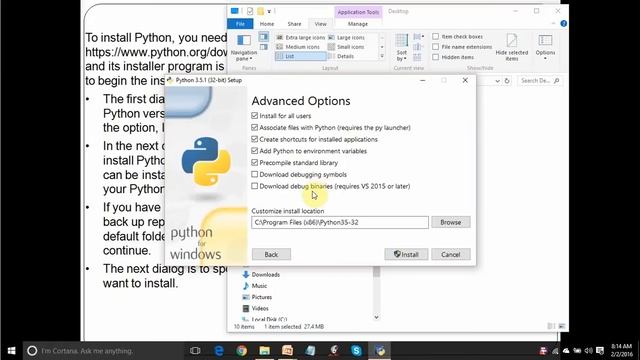Toggle the Preview pane icon
This screenshot has height=360, width=640.
(264, 37)
